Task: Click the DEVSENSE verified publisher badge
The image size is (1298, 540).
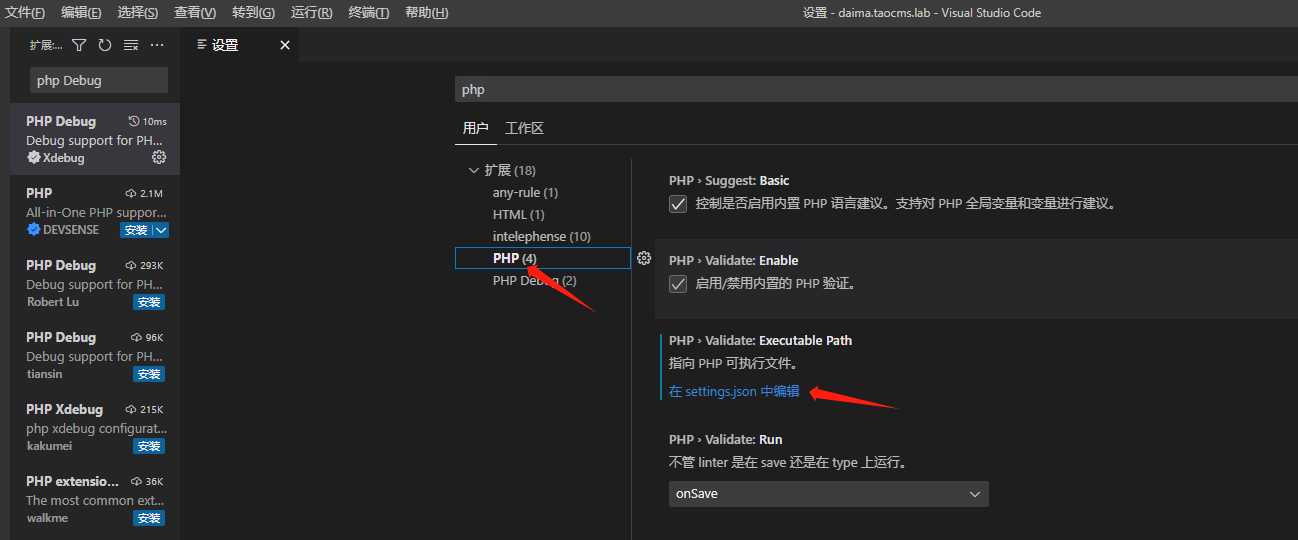Action: (33, 230)
